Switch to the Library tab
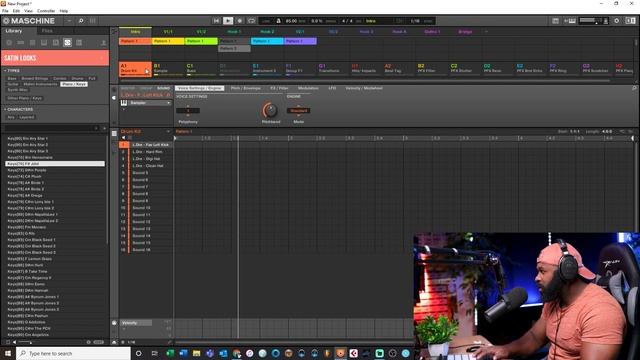Image resolution: width=640 pixels, height=360 pixels. pyautogui.click(x=14, y=31)
